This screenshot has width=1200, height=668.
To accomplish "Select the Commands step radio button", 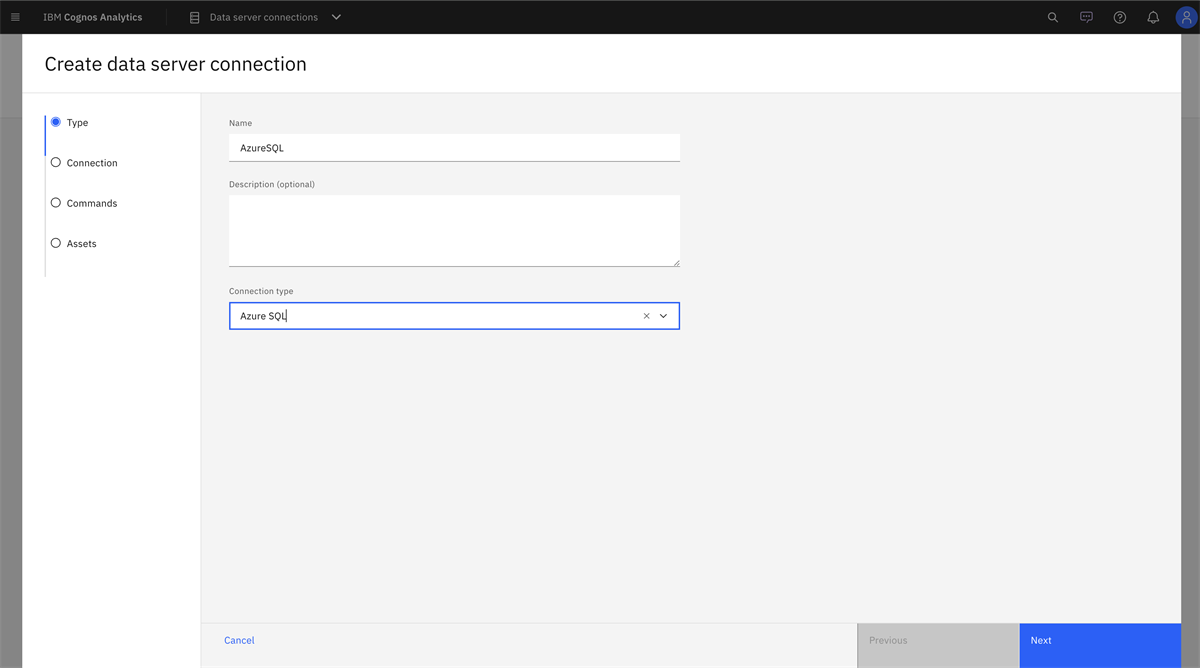I will tap(55, 202).
